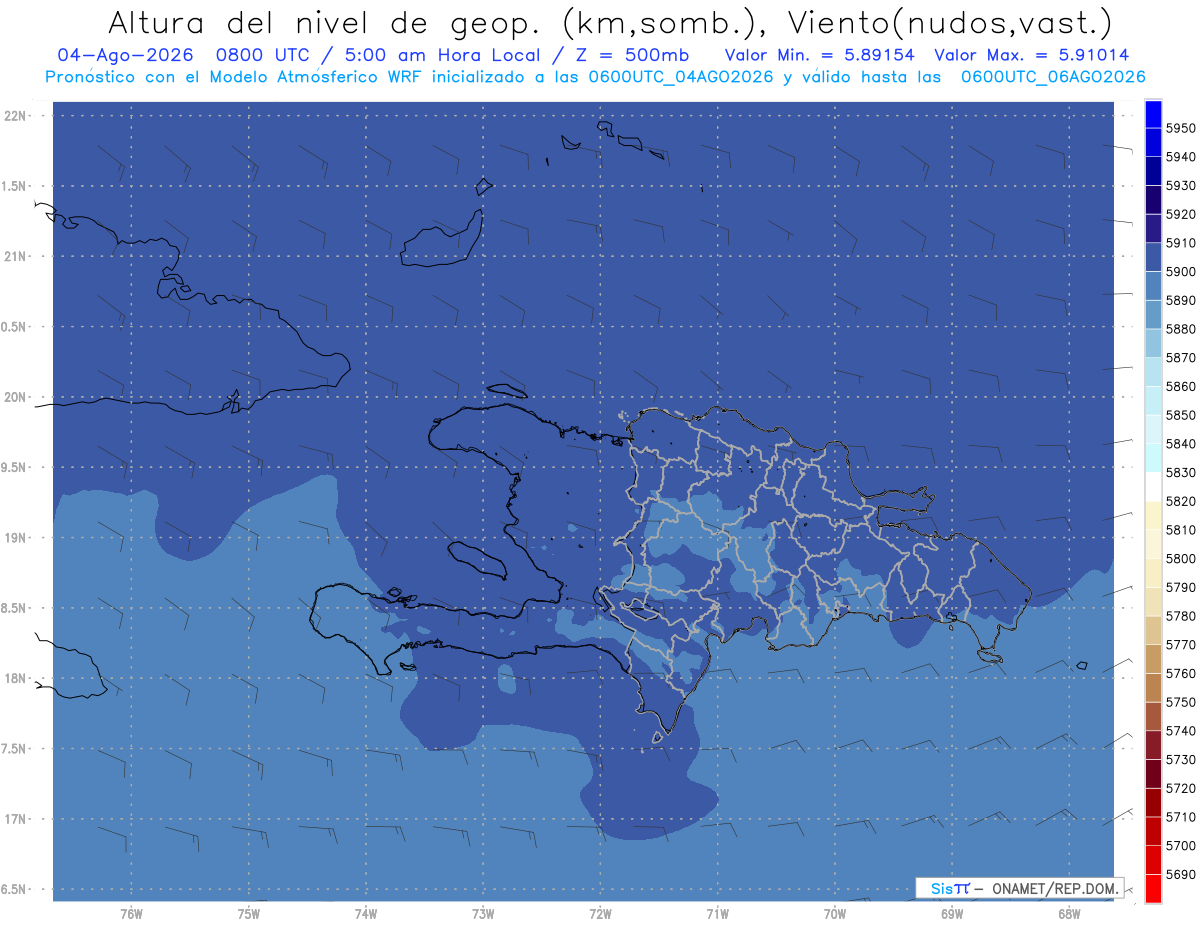Click the '5900' legend value
This screenshot has height=927, width=1200.
tap(1180, 272)
